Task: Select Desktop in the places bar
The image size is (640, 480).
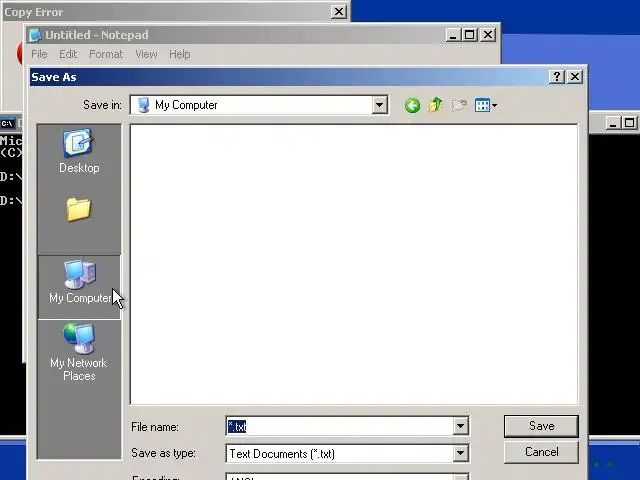Action: (x=79, y=151)
